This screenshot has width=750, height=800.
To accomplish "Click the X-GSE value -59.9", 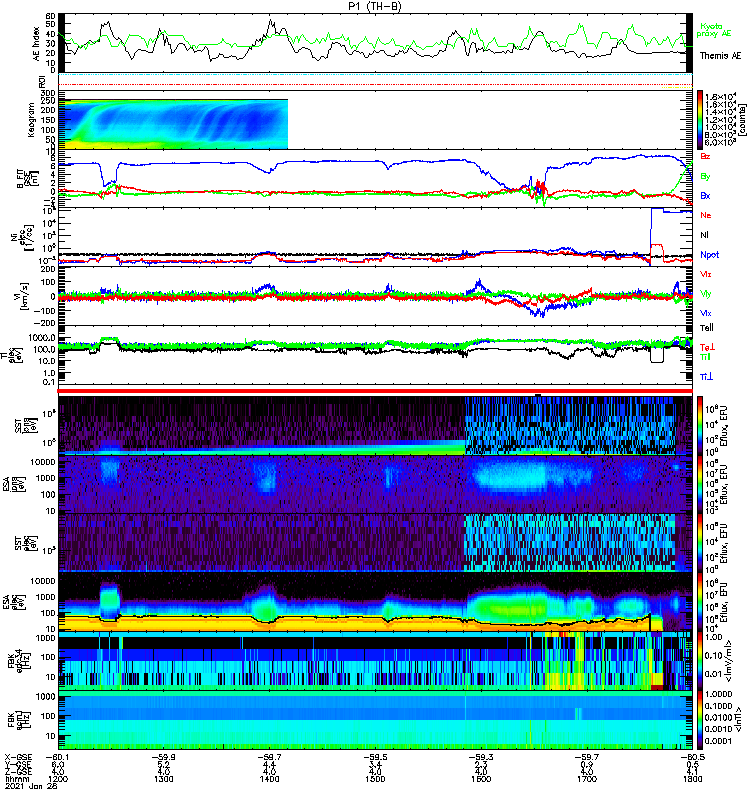I will tap(163, 757).
